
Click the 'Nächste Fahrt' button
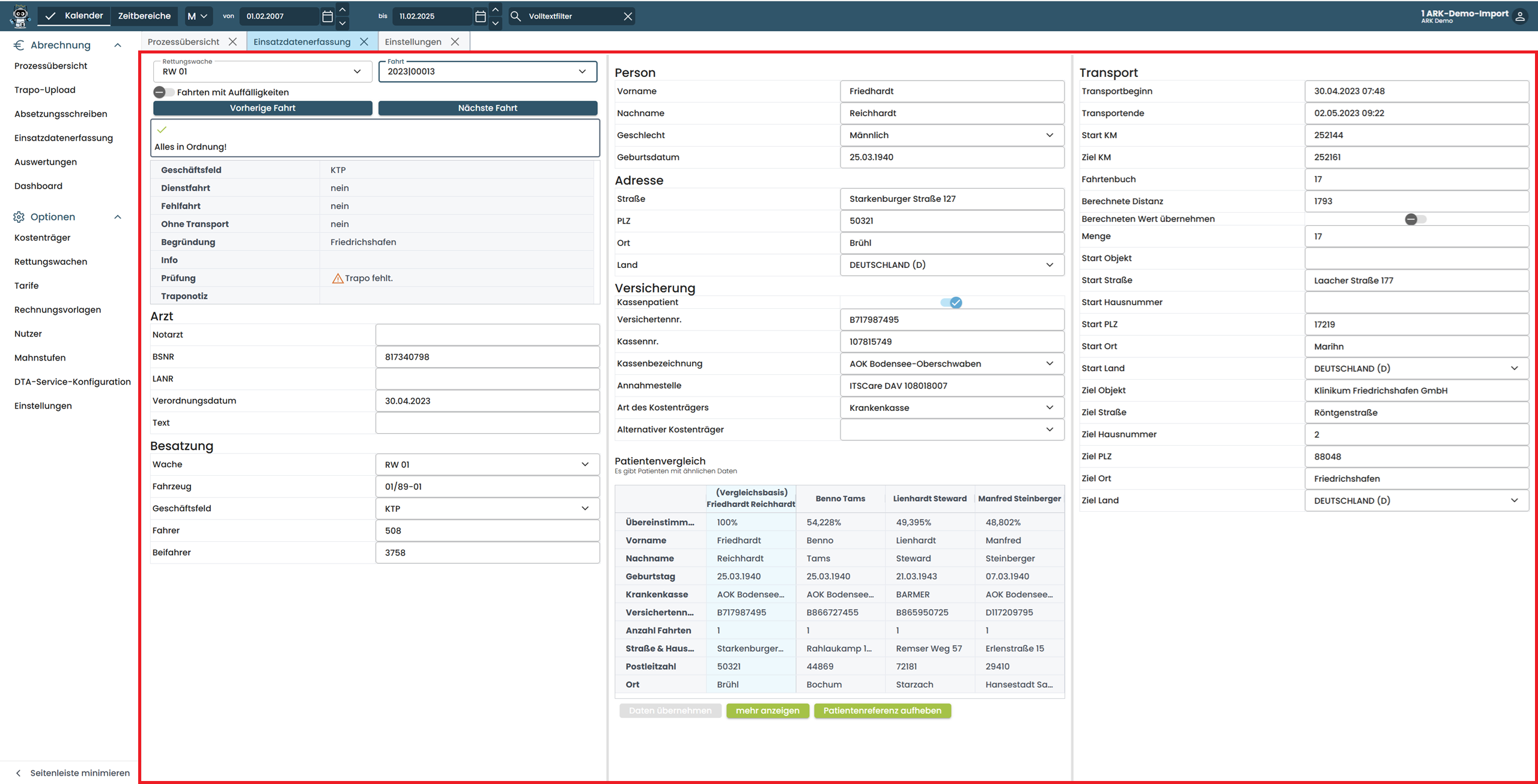pos(487,108)
